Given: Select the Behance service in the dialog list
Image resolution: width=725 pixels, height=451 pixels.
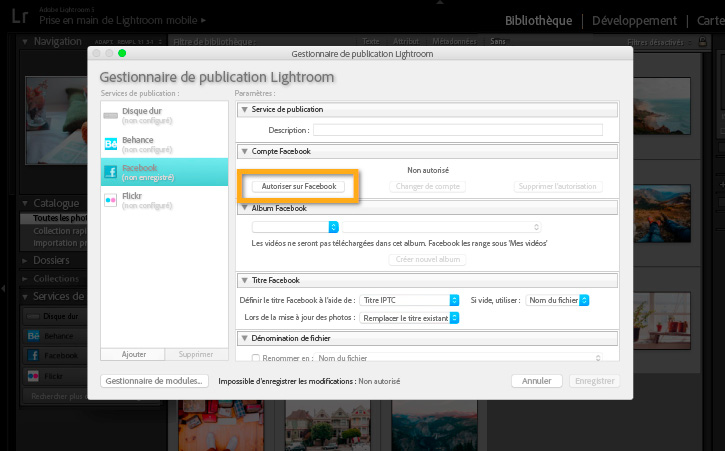Looking at the screenshot, I should (164, 144).
